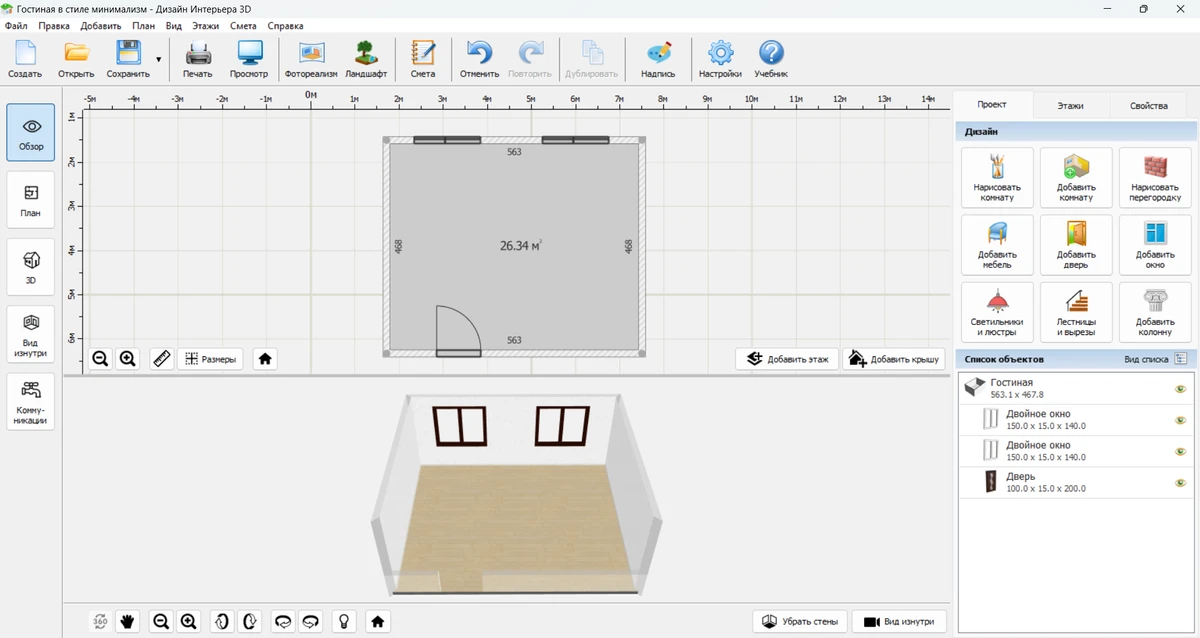Switch to 3D view mode
1200x638 pixels.
(31, 267)
